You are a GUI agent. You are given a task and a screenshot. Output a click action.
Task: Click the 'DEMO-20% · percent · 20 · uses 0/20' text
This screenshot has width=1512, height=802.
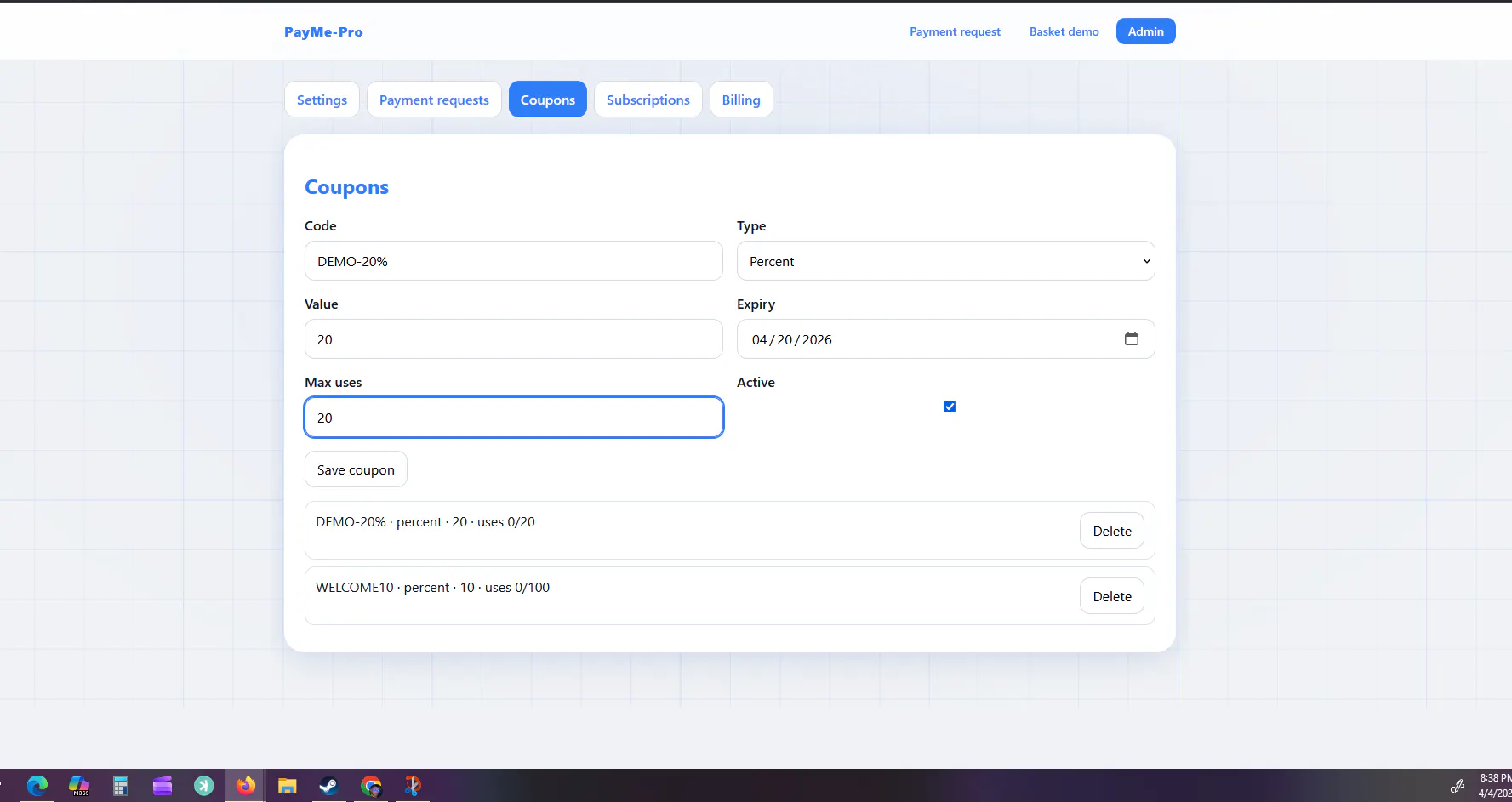point(425,522)
